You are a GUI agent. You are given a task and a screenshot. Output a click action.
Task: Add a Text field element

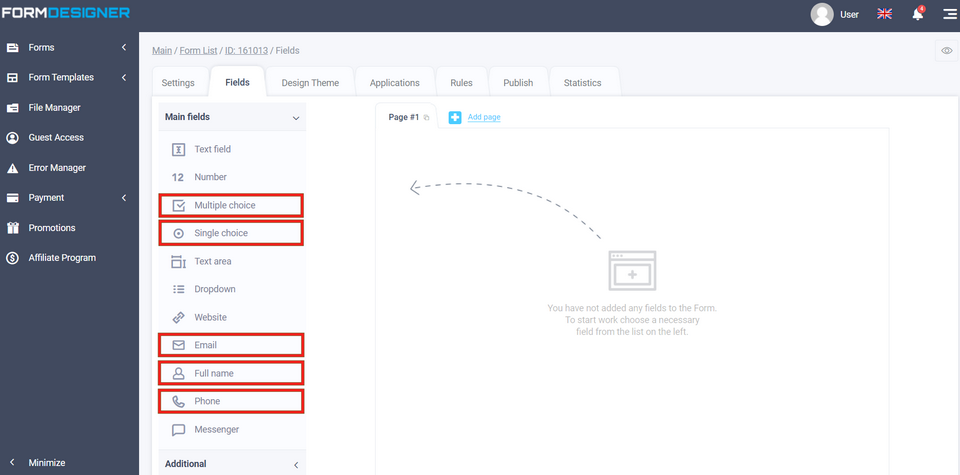pos(212,149)
